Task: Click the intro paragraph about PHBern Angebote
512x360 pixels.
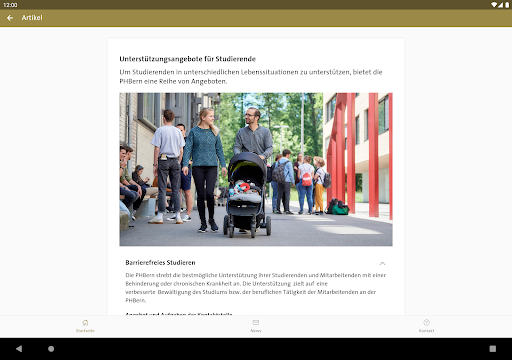Action: click(x=251, y=77)
